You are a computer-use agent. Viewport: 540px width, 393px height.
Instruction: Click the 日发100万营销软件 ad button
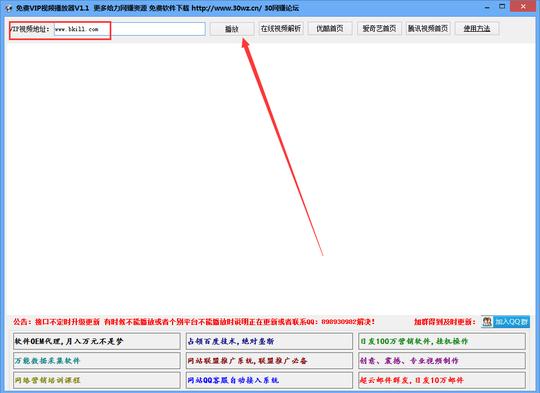point(442,341)
